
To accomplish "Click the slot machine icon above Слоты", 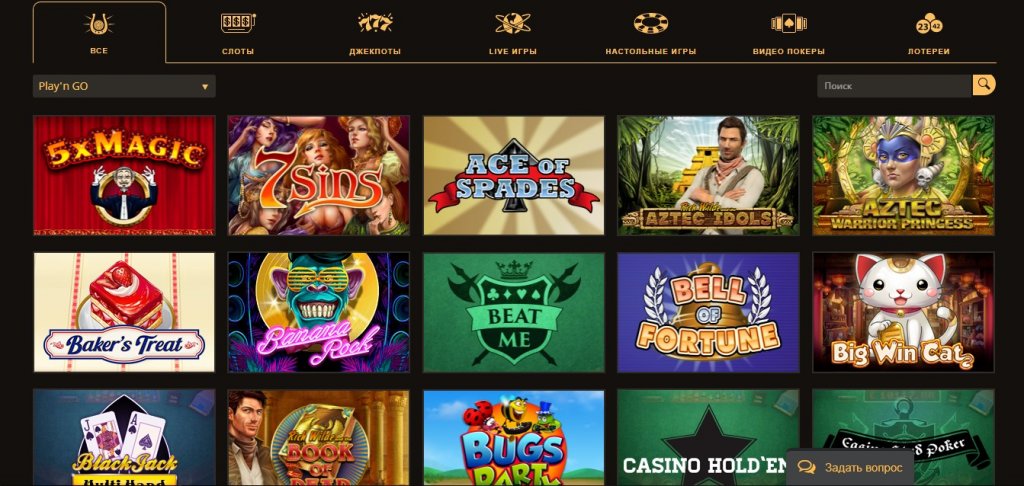I will [x=238, y=23].
